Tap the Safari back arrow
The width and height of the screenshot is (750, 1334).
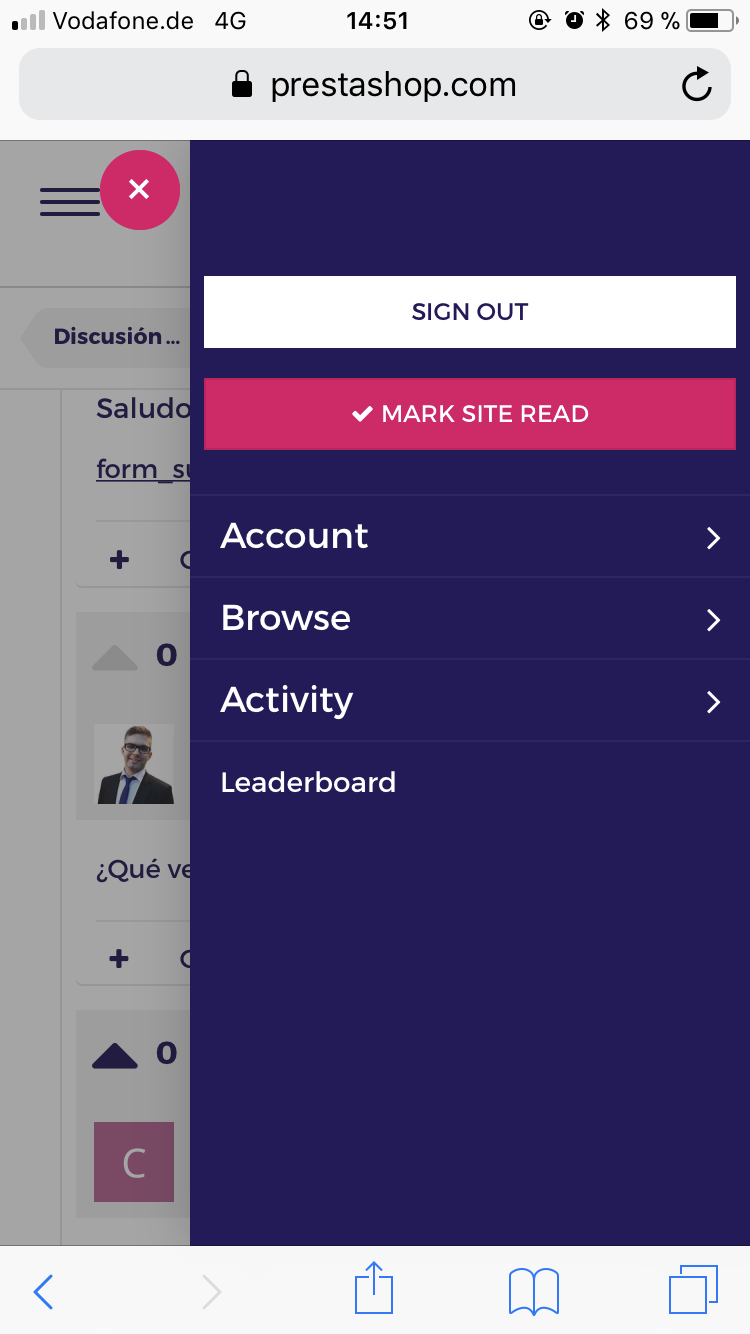[x=43, y=1292]
